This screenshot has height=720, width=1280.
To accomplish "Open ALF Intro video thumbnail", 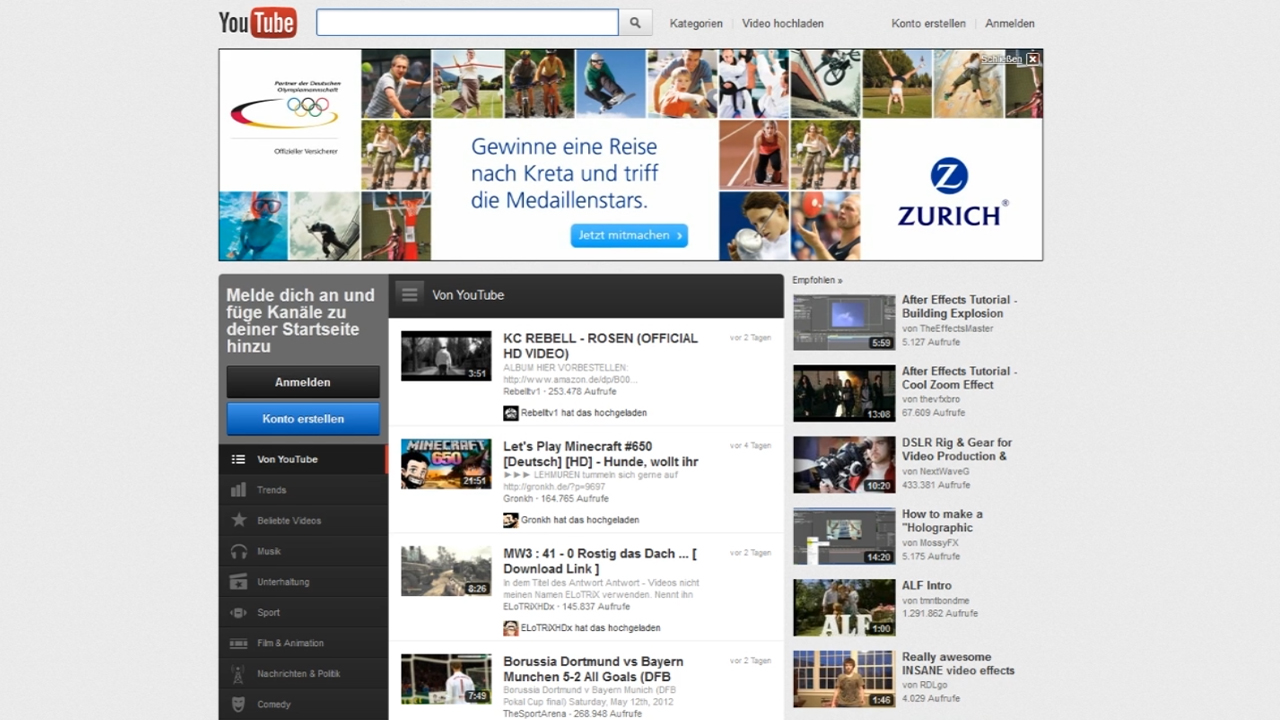I will (x=844, y=608).
